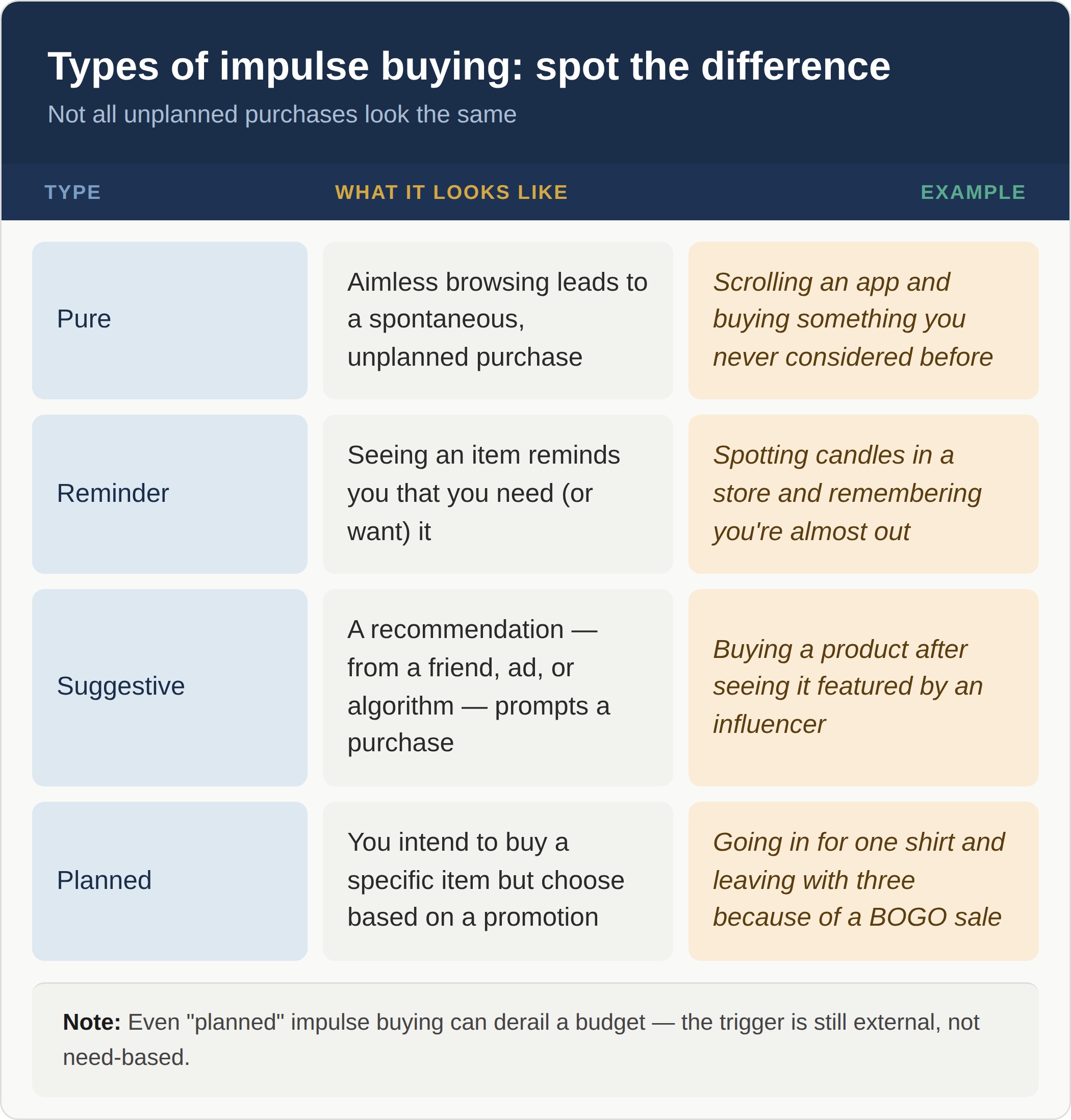
Task: Click the 'Aimless browsing' description cell
Action: [x=497, y=320]
